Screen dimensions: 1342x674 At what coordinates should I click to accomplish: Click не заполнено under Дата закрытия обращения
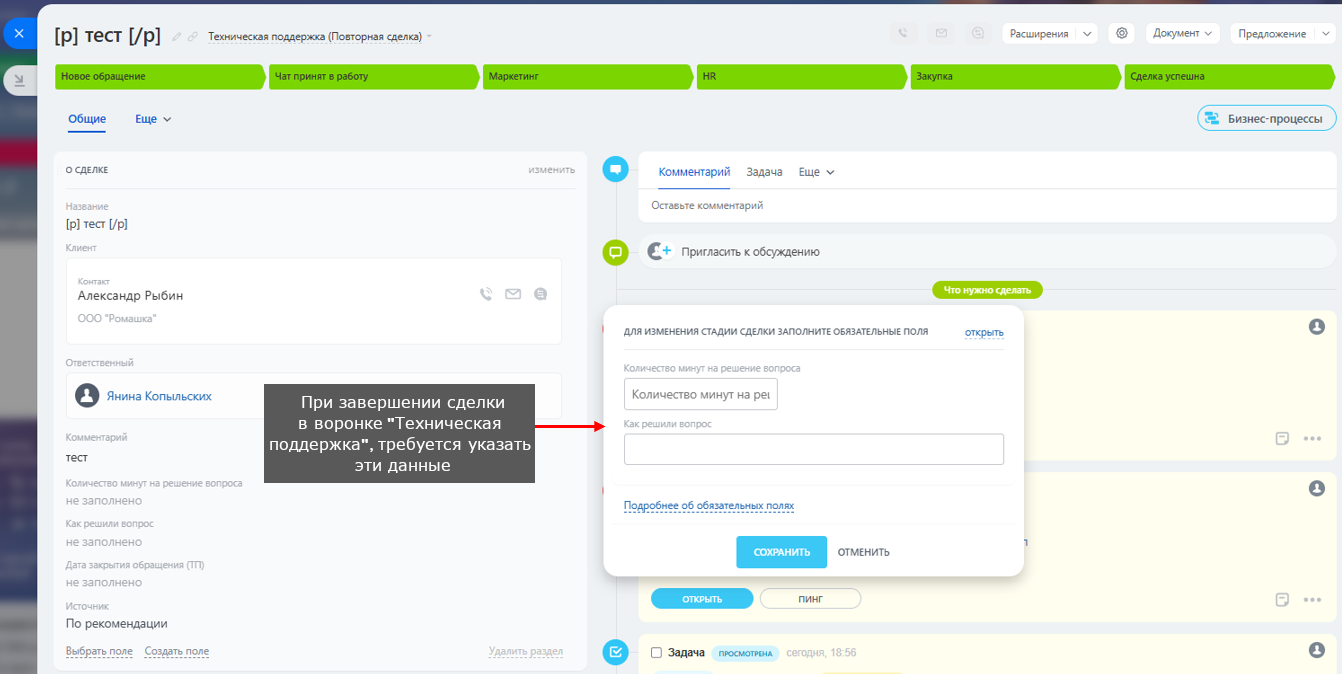pos(104,582)
